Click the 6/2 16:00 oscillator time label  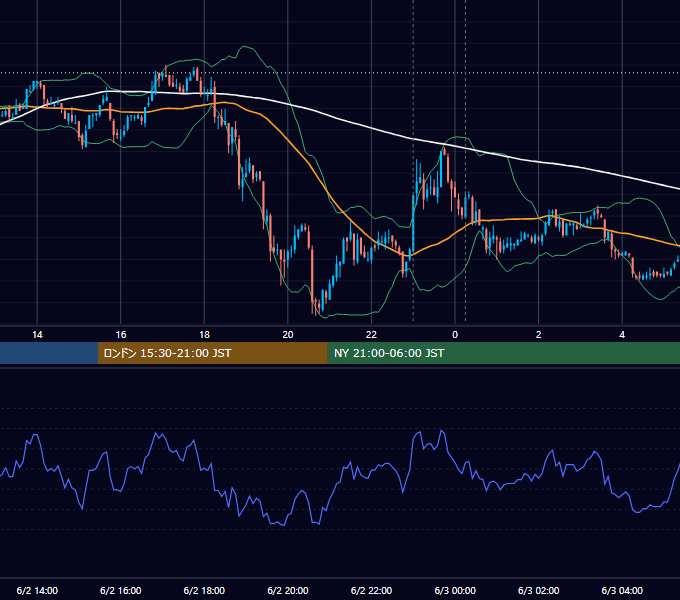coord(121,590)
